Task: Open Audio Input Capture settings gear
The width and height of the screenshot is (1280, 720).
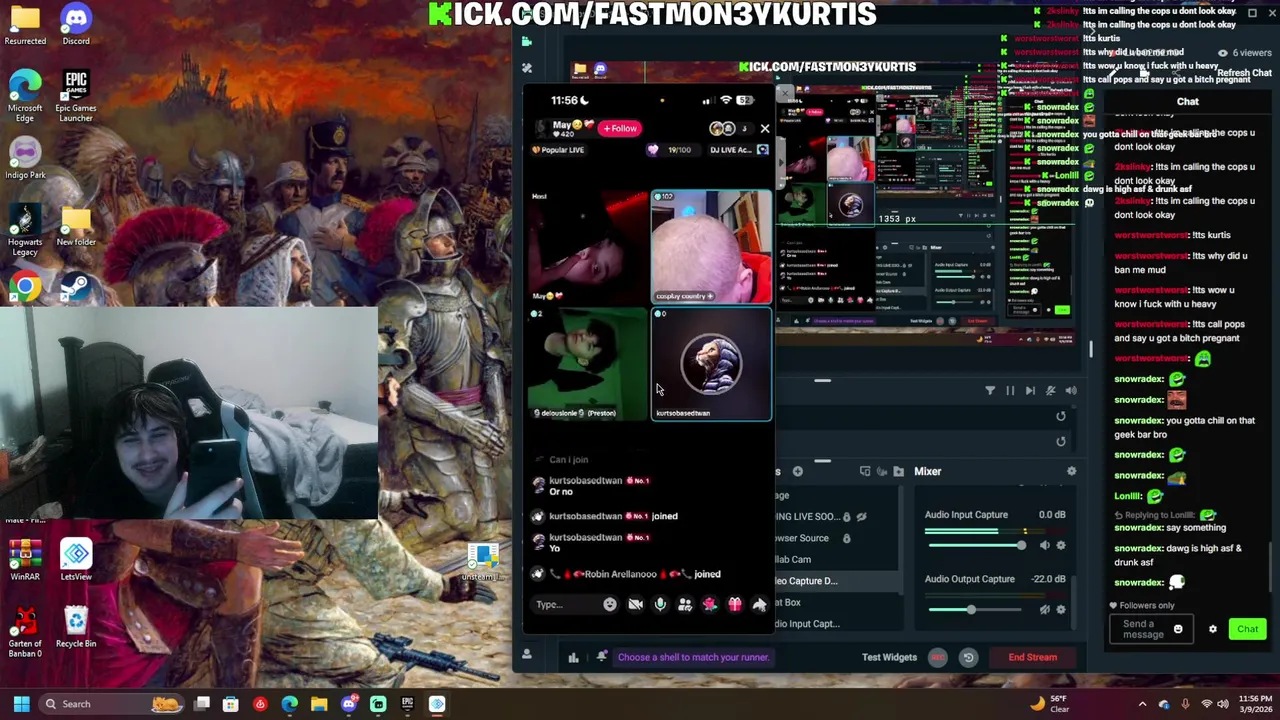Action: 1061,545
